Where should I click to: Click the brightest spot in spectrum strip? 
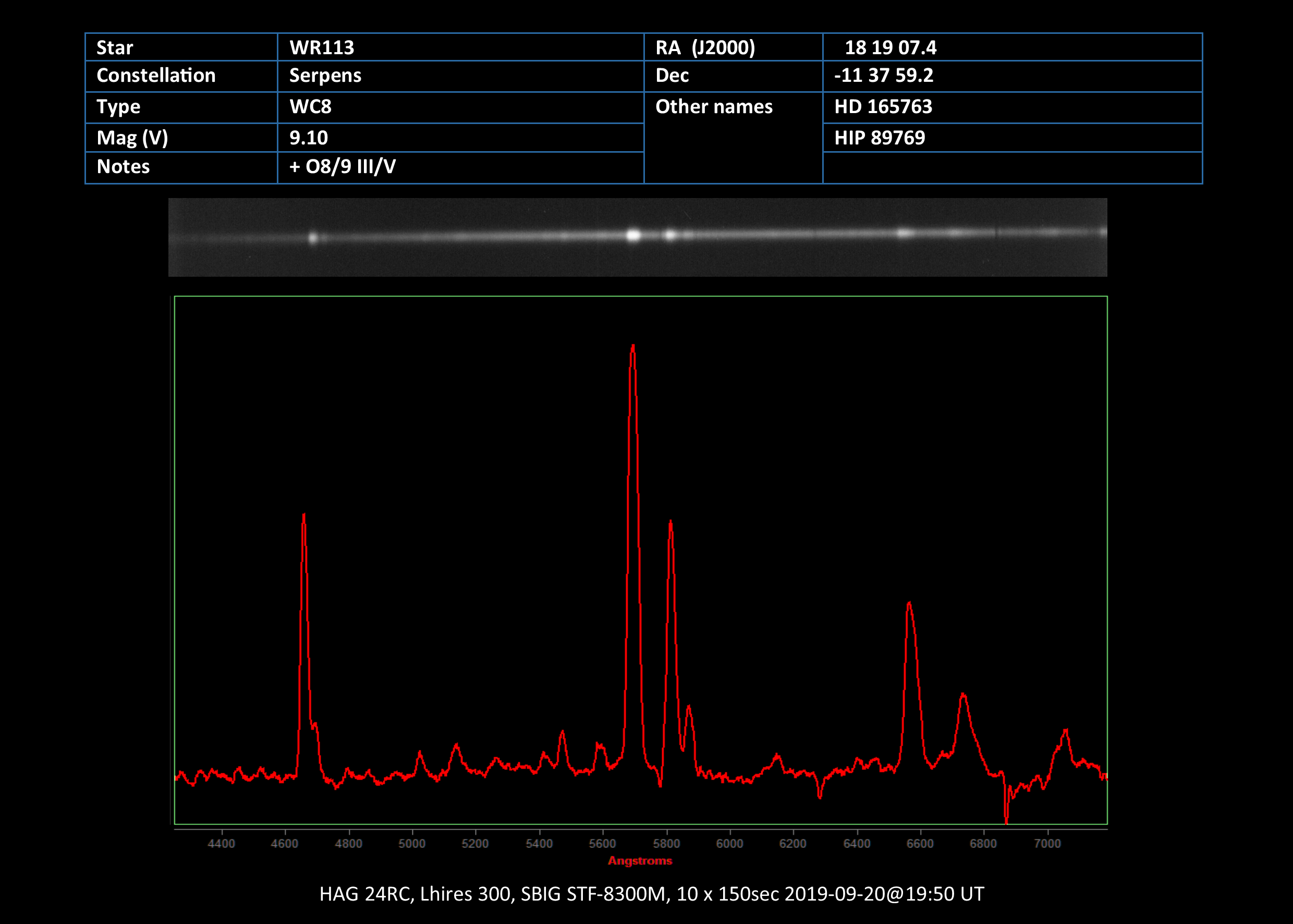pos(633,235)
